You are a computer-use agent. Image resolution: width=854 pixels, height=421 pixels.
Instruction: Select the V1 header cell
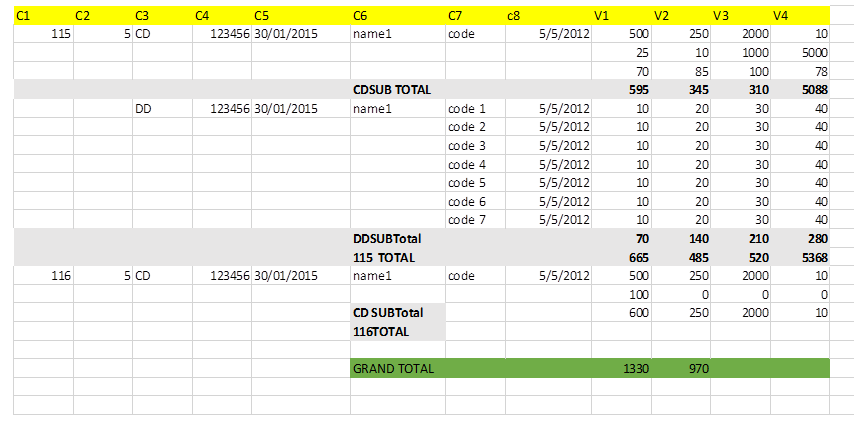pyautogui.click(x=621, y=16)
